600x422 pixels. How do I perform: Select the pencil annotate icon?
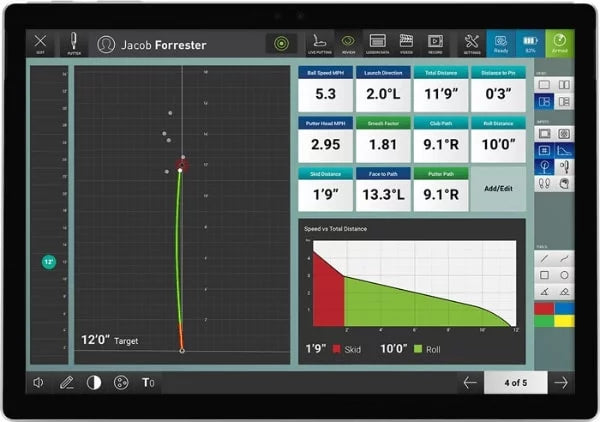(x=66, y=382)
